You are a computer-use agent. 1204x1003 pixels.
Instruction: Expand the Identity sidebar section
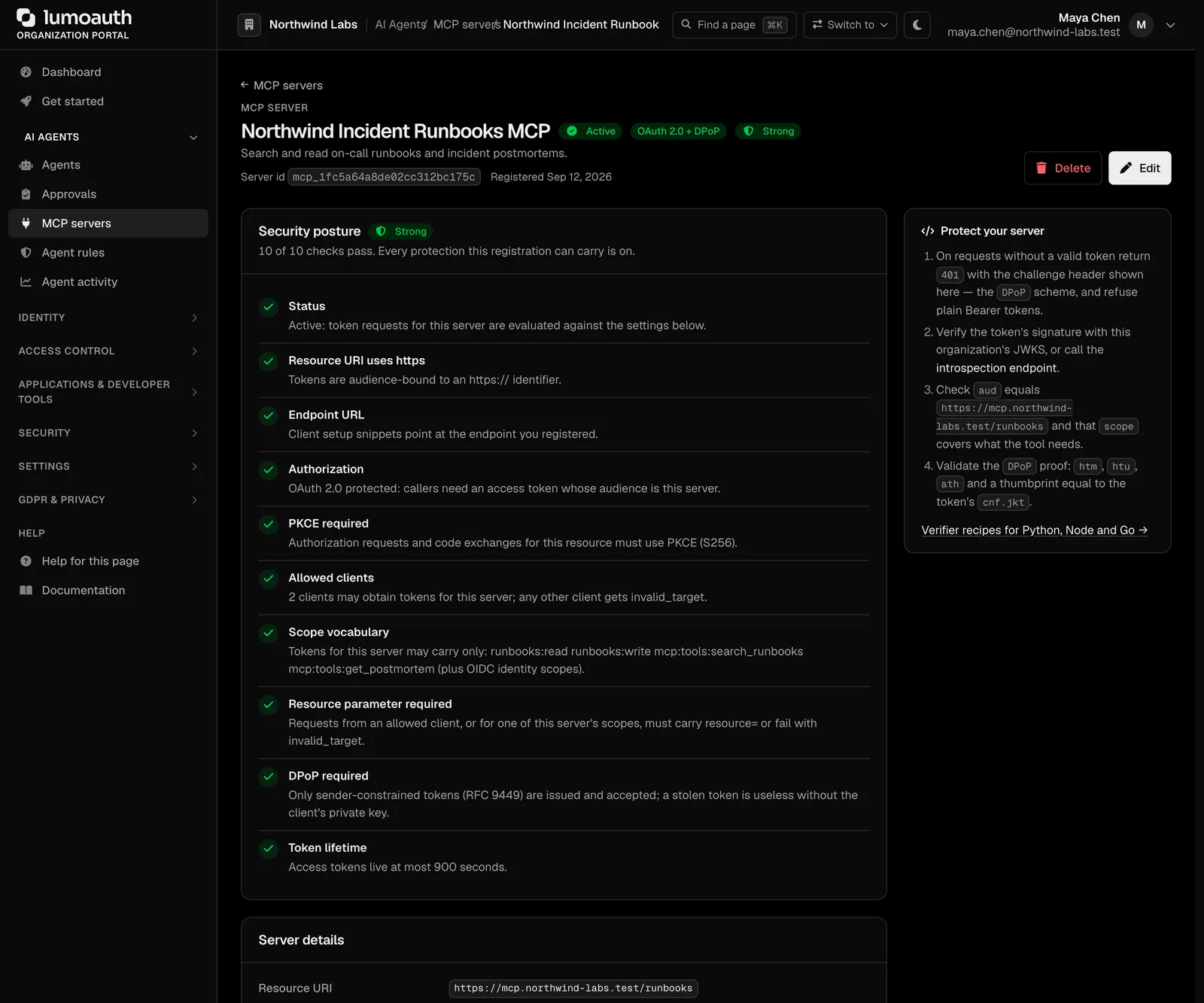coord(195,318)
